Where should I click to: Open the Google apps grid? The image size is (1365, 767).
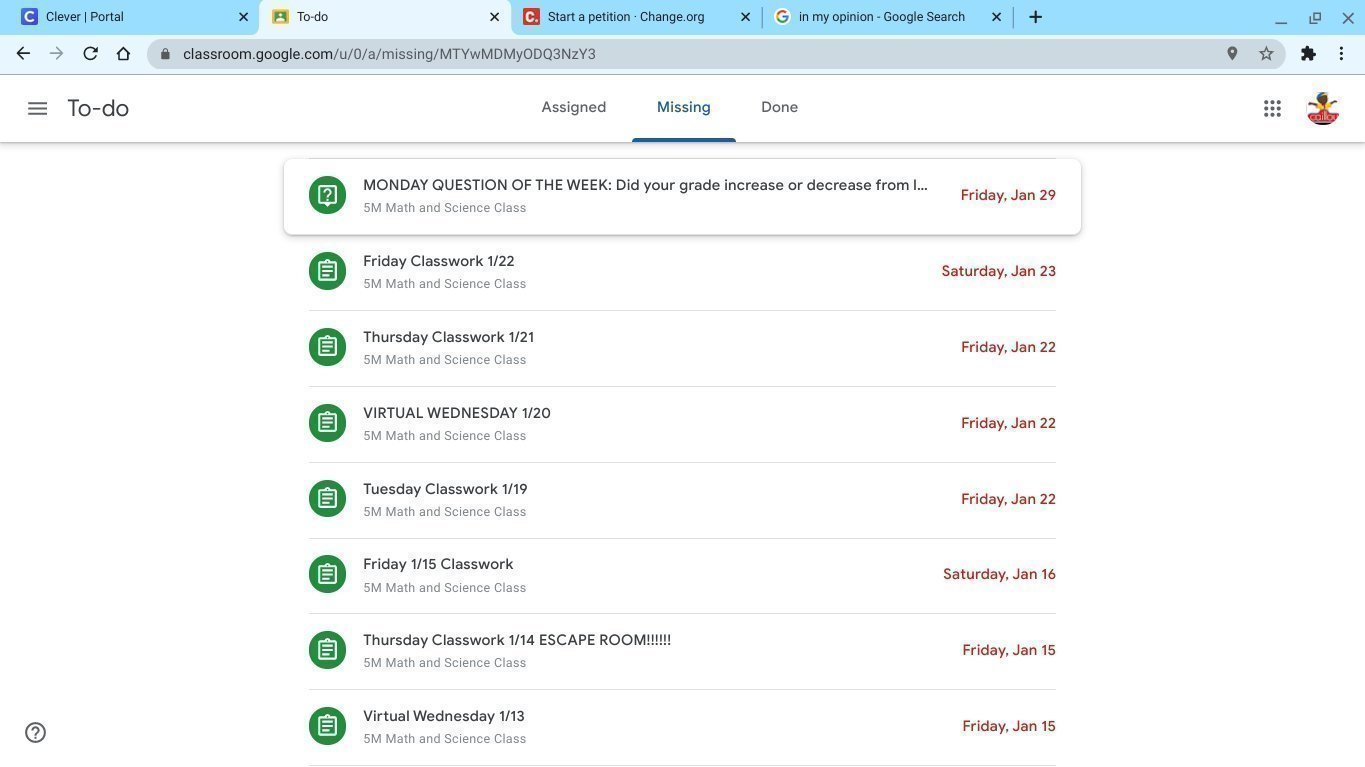[1272, 108]
